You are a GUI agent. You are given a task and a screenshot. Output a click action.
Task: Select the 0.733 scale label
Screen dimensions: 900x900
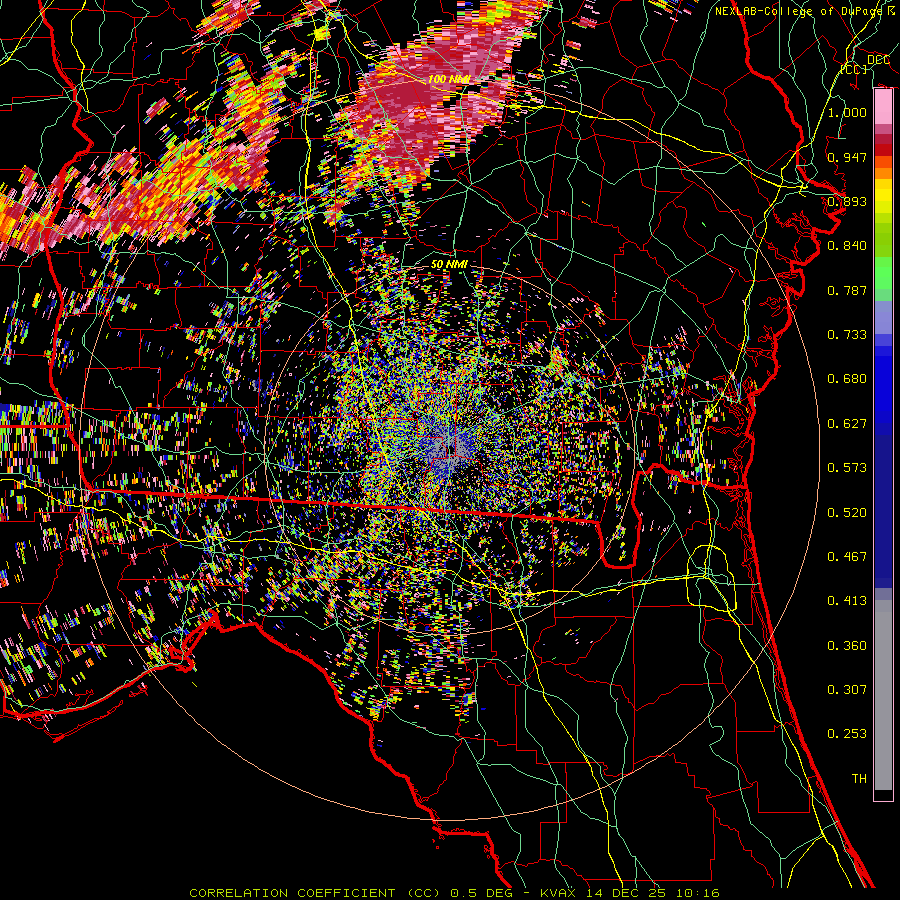pos(847,335)
